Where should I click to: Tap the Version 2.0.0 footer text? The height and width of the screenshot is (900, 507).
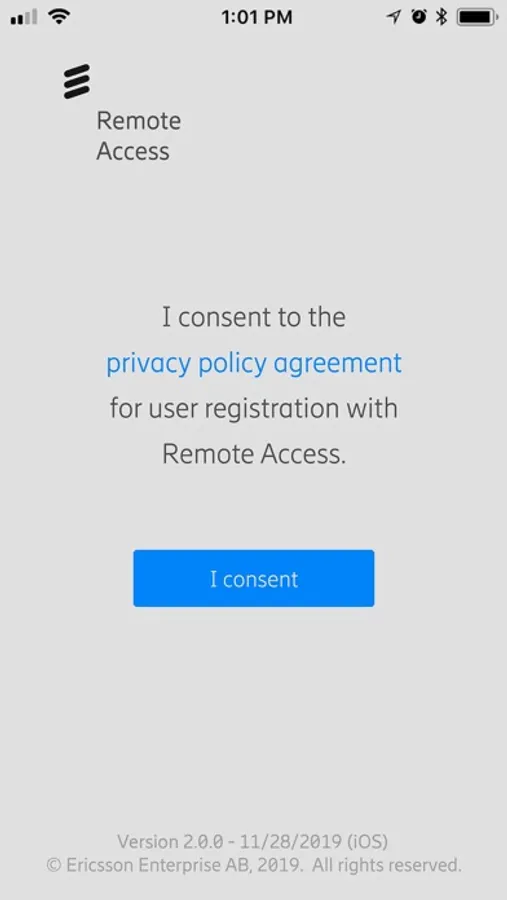coord(253,842)
